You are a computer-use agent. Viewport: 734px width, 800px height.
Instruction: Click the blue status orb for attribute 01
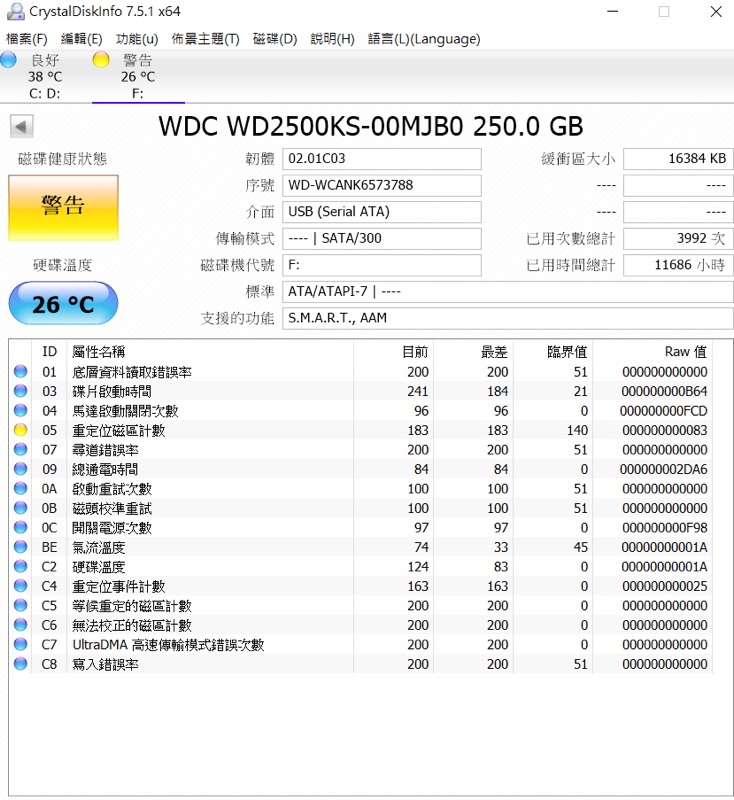[21, 372]
